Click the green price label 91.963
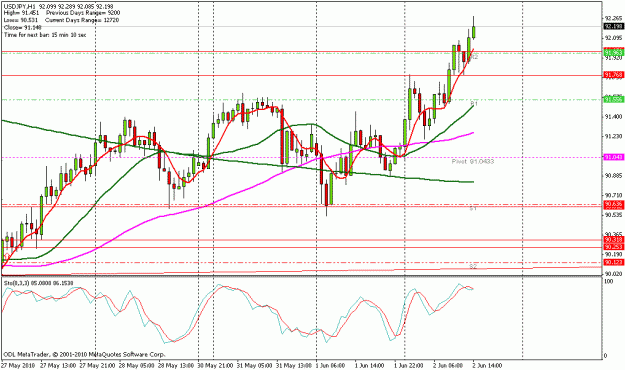This screenshot has width=625, height=370. pos(613,52)
